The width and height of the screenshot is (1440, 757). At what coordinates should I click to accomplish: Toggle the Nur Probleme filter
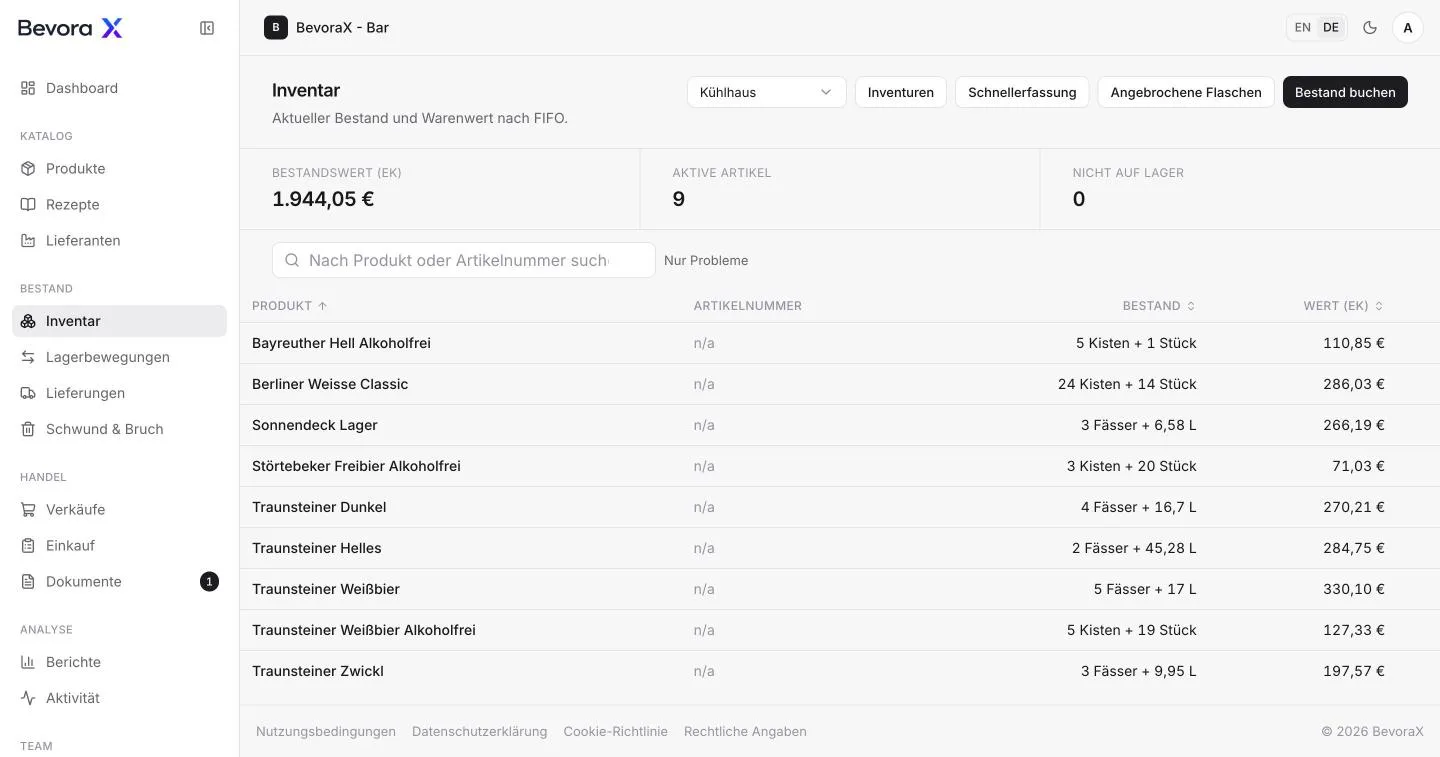[x=706, y=260]
